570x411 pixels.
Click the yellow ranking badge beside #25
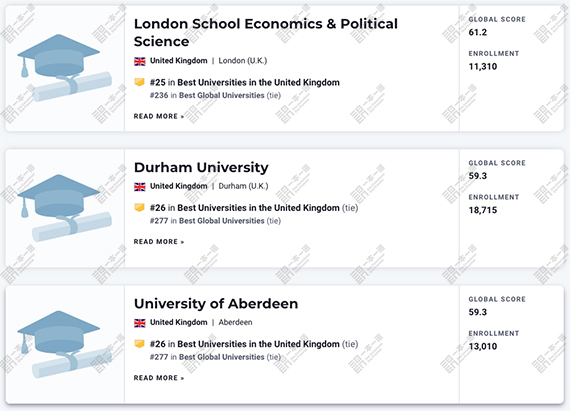140,82
